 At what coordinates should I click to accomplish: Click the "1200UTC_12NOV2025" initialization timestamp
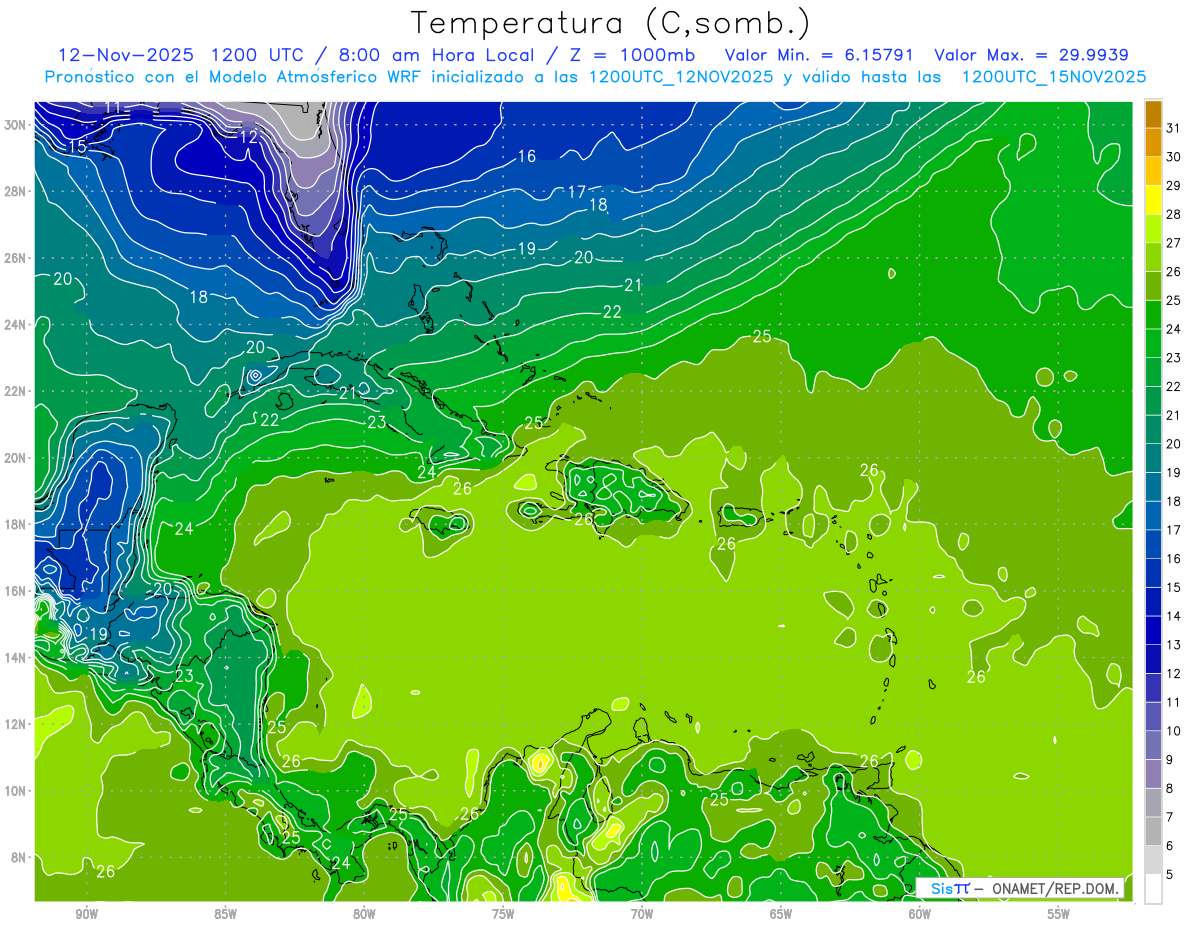(680, 77)
